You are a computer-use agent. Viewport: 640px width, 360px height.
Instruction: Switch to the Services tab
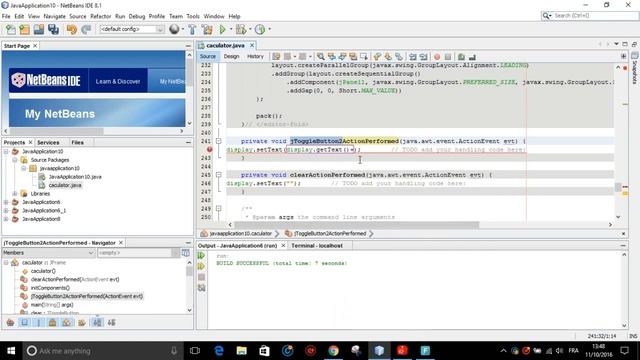48,142
